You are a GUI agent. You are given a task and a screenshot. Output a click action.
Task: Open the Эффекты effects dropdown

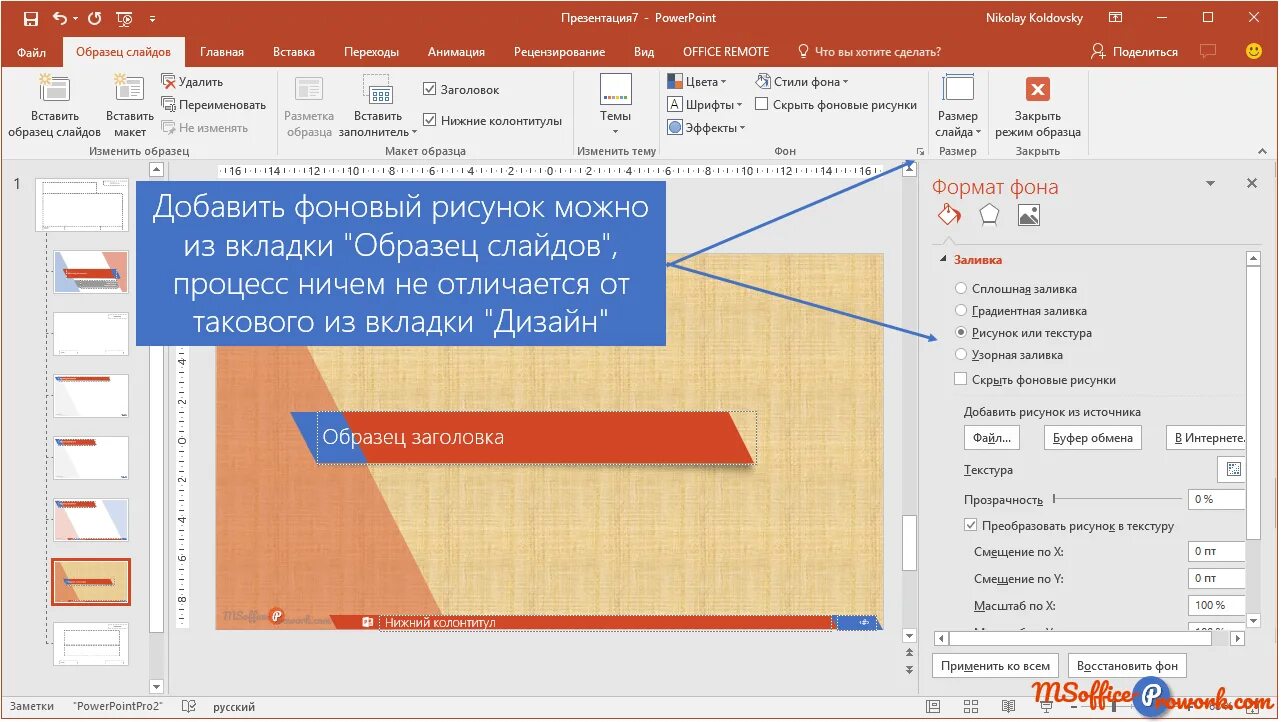(707, 127)
